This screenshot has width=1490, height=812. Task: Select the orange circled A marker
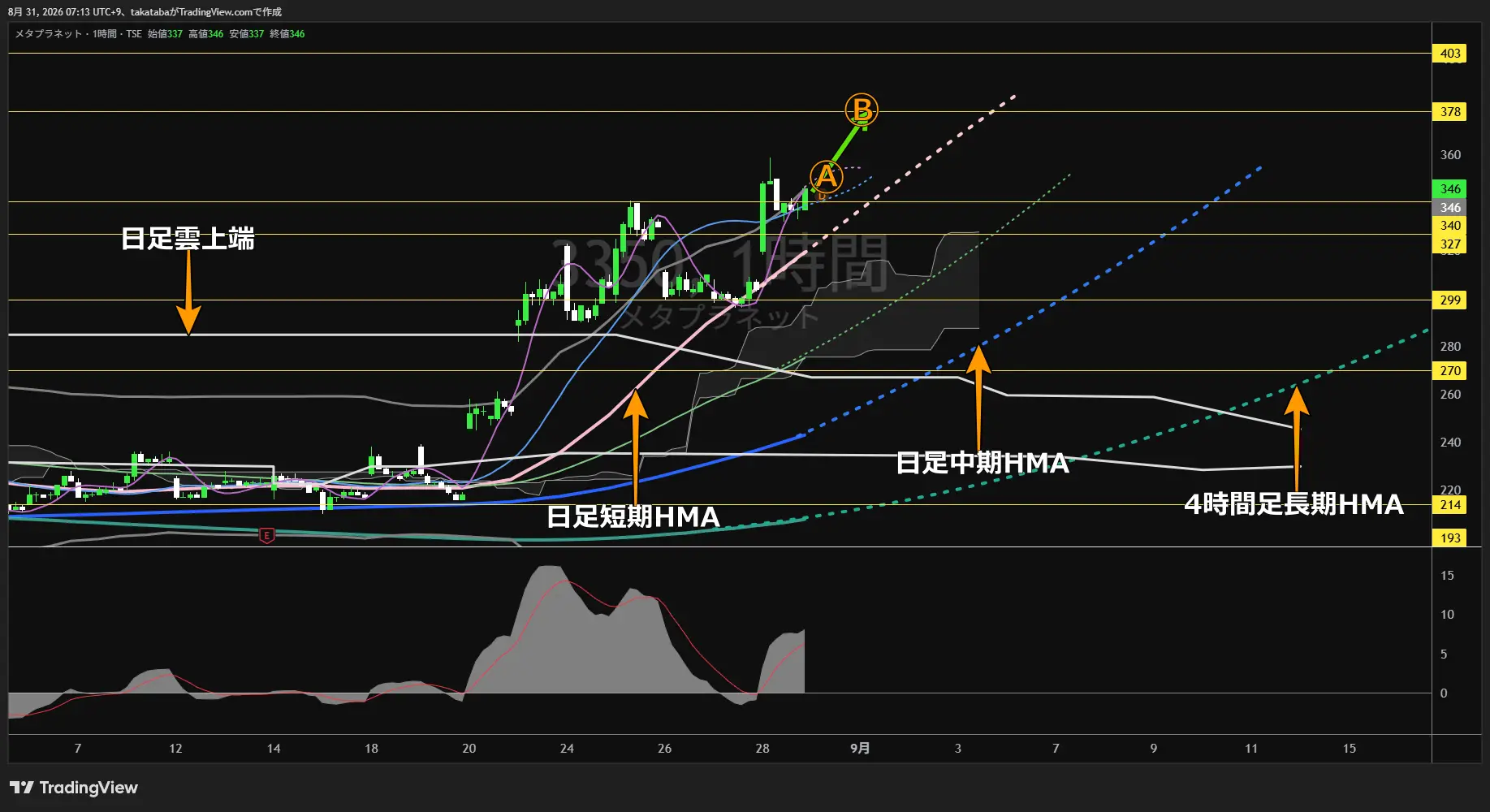[827, 176]
